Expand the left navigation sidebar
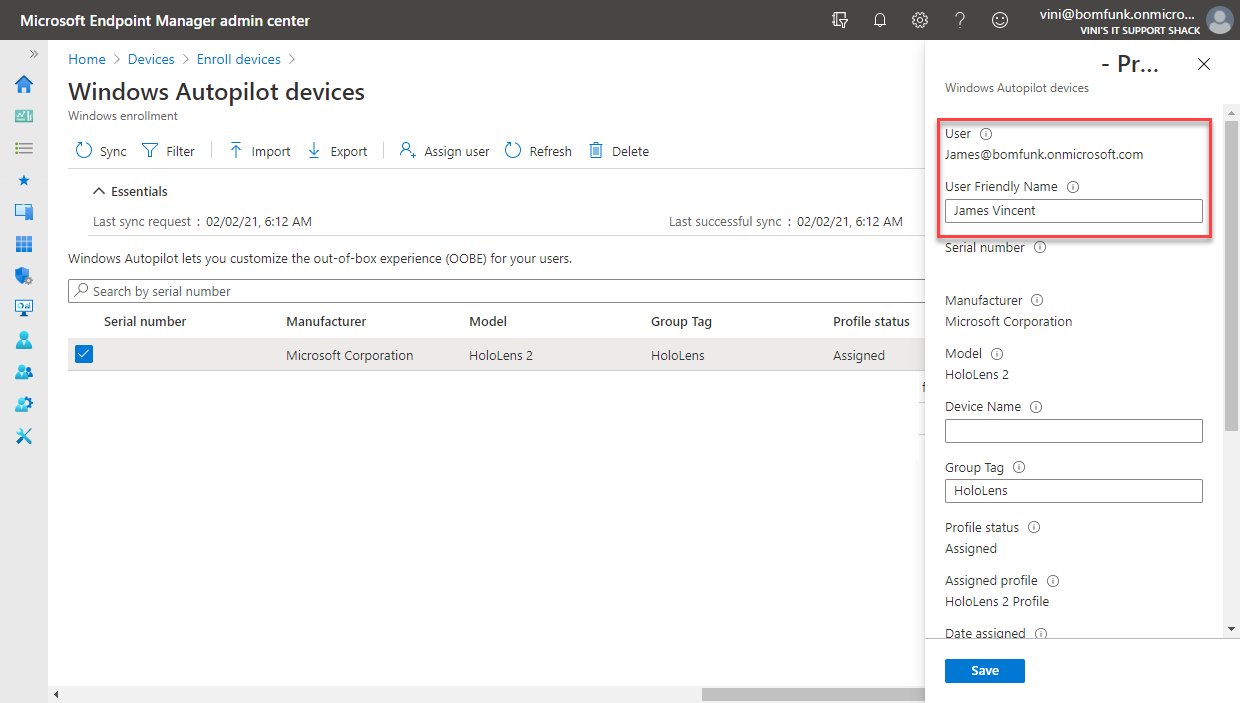This screenshot has height=703, width=1240. (x=34, y=54)
